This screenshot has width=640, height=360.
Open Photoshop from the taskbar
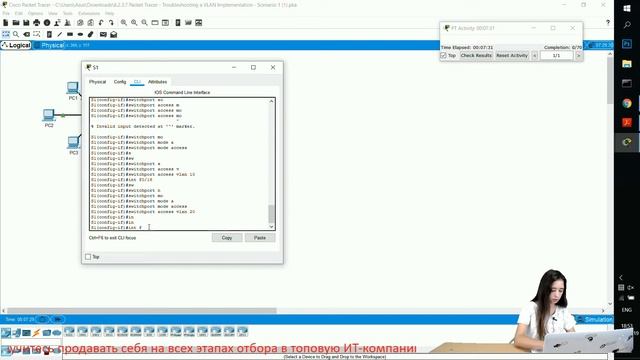627,44
